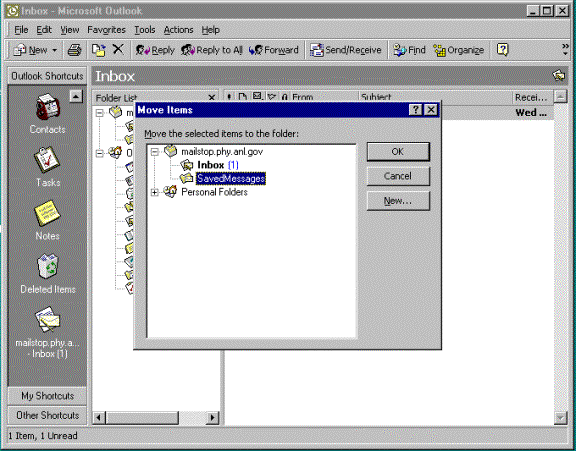Click Reply to All in toolbar
The image size is (576, 451).
pyautogui.click(x=212, y=50)
